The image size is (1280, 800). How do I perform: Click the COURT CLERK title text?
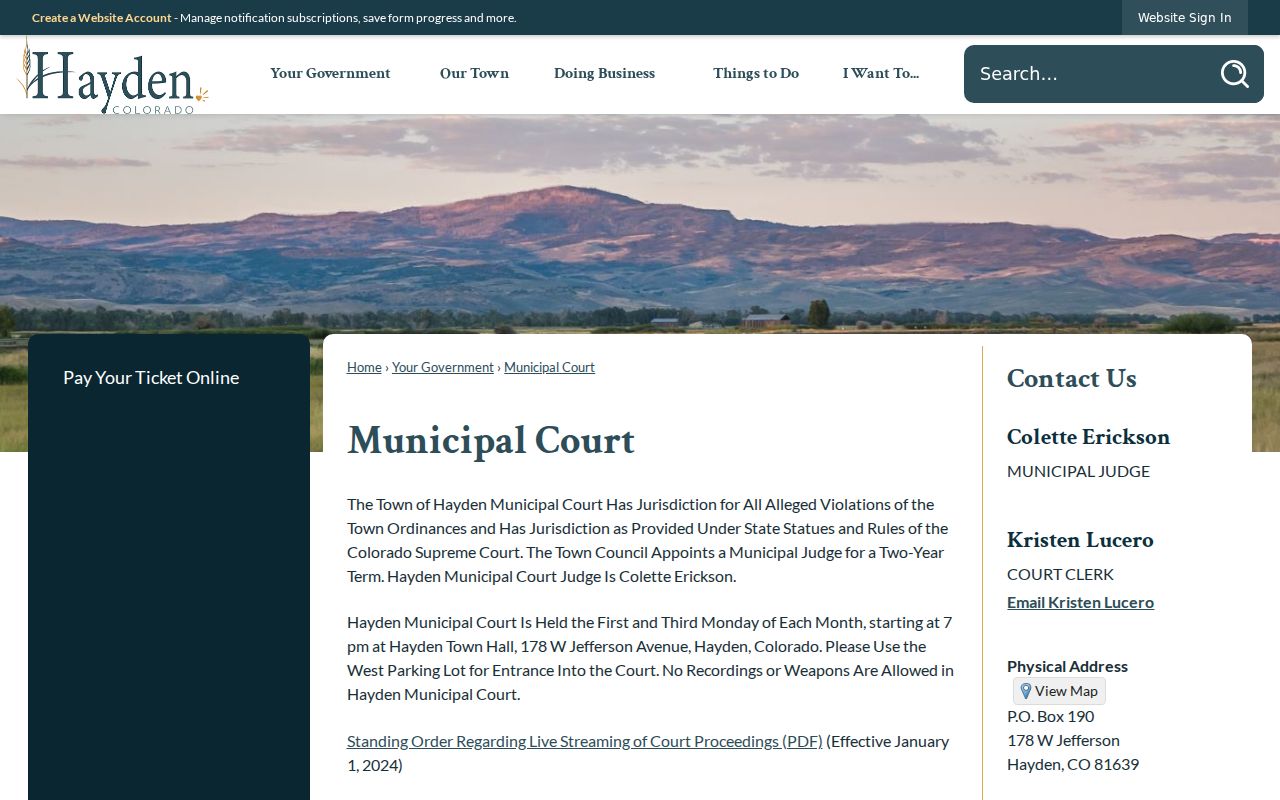[x=1060, y=574]
